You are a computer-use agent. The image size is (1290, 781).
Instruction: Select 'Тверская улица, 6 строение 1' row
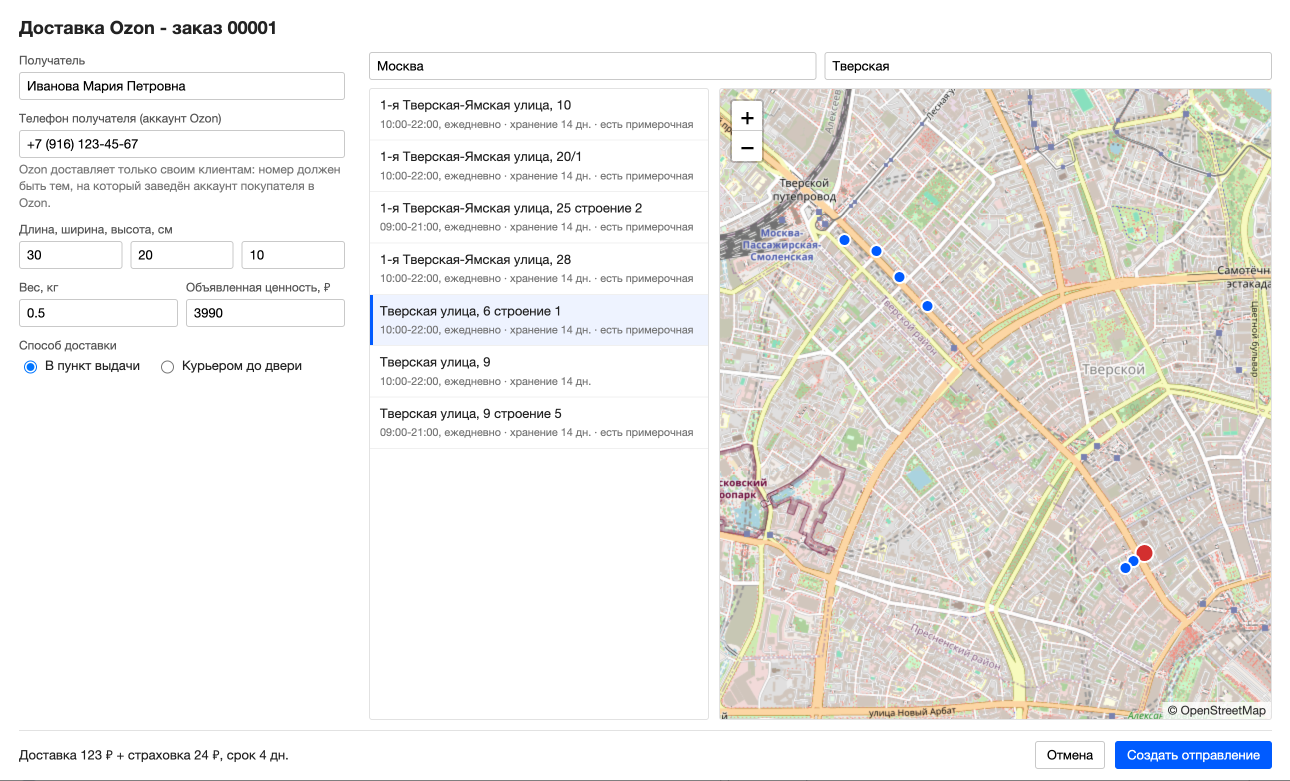tap(539, 320)
